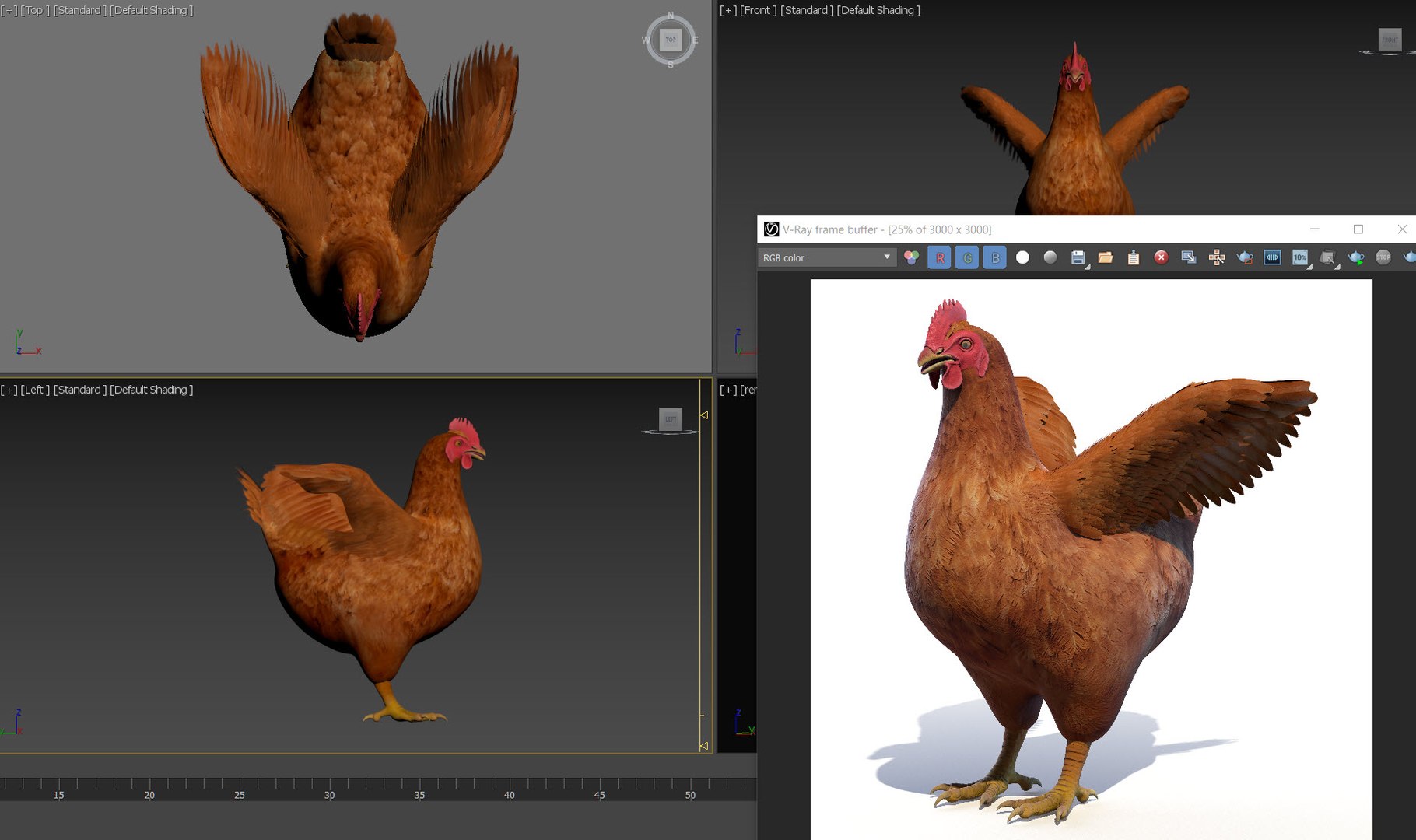Click the 10% swap A/B icon
The image size is (1416, 840).
(1300, 257)
